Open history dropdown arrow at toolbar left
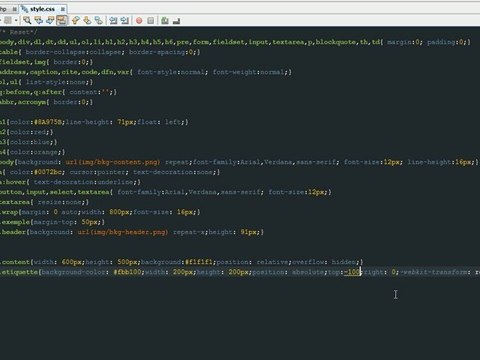Screen dimensions: 480x360 (x=16, y=21)
